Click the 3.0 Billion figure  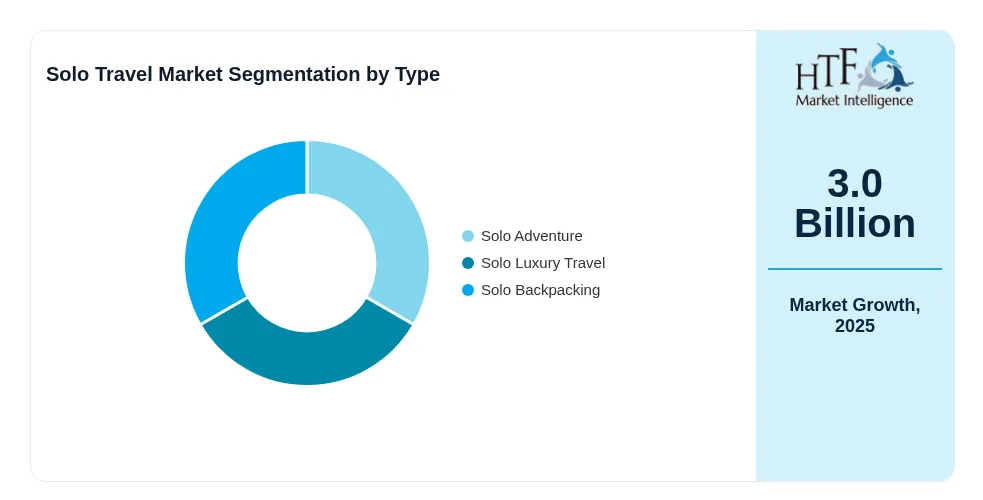854,203
